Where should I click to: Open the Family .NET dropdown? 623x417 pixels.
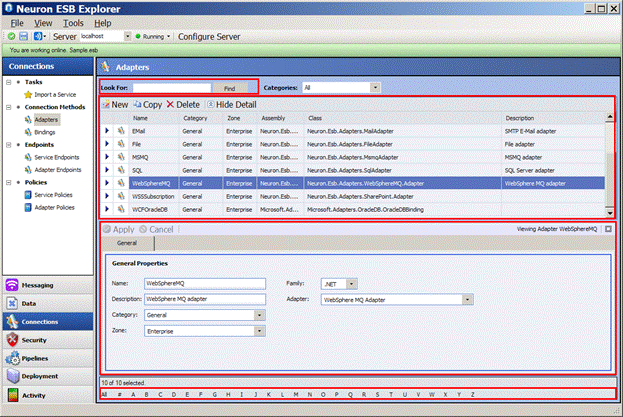pyautogui.click(x=351, y=284)
